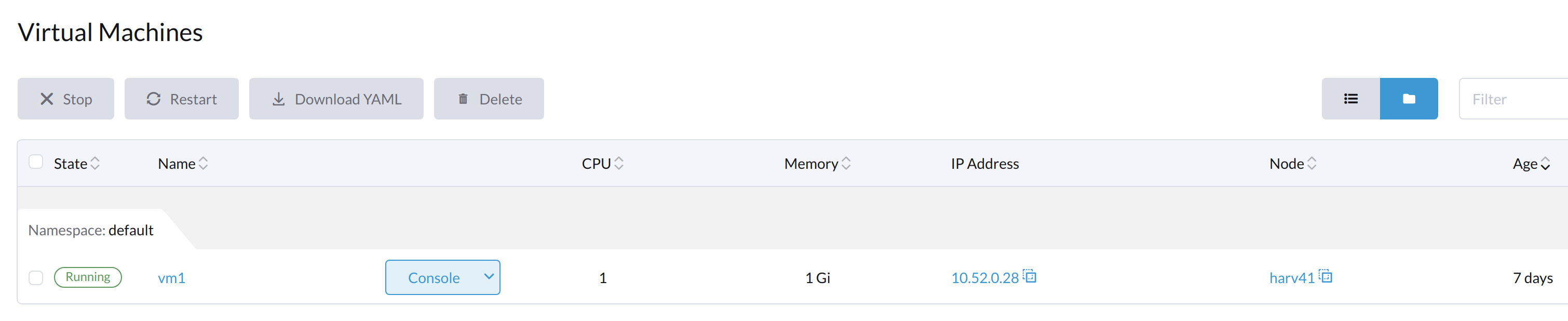Sort virtual machines by CPU
The image size is (1568, 321).
click(602, 163)
